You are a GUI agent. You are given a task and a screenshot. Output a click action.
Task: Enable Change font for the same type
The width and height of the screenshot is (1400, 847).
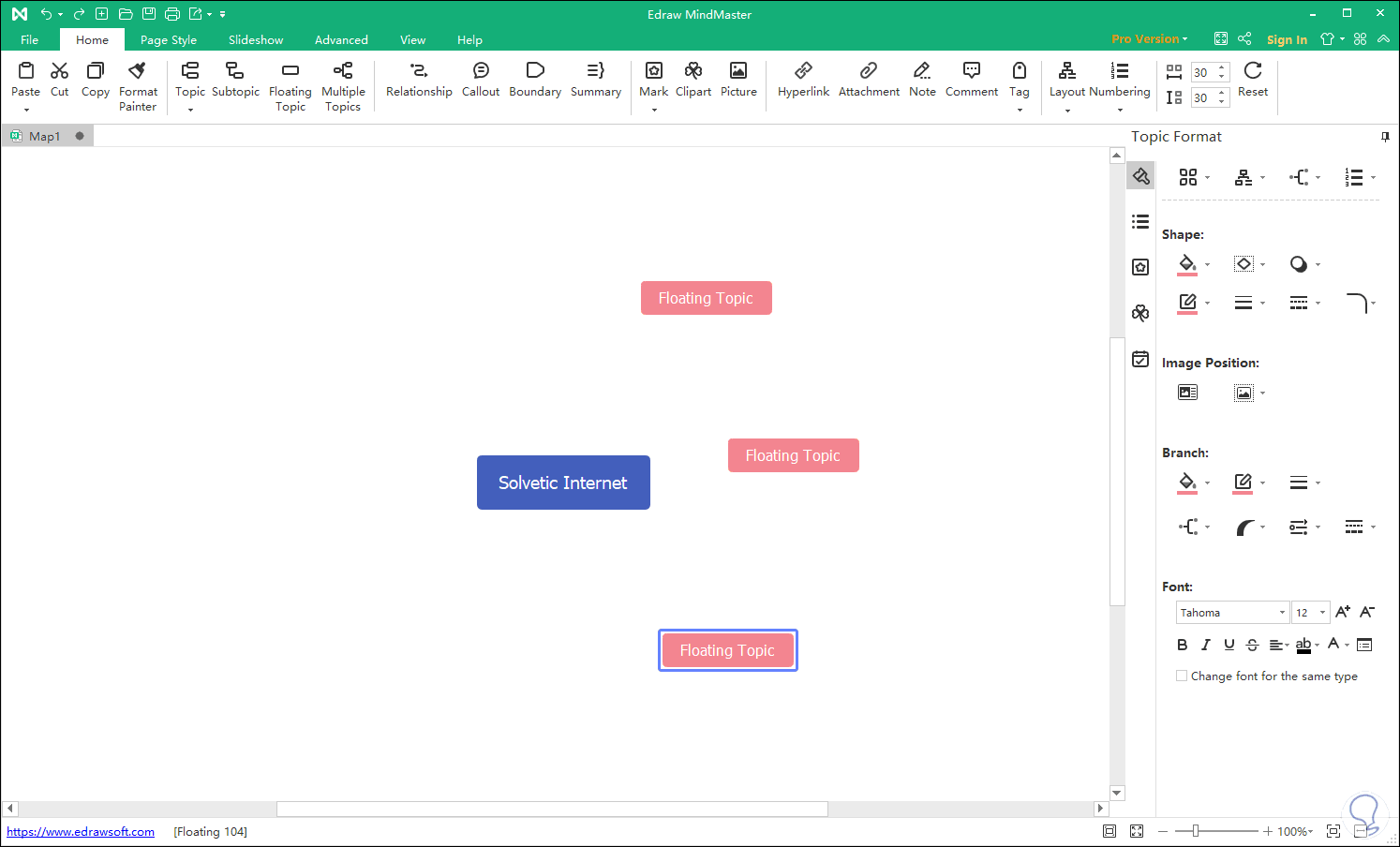[x=1182, y=676]
